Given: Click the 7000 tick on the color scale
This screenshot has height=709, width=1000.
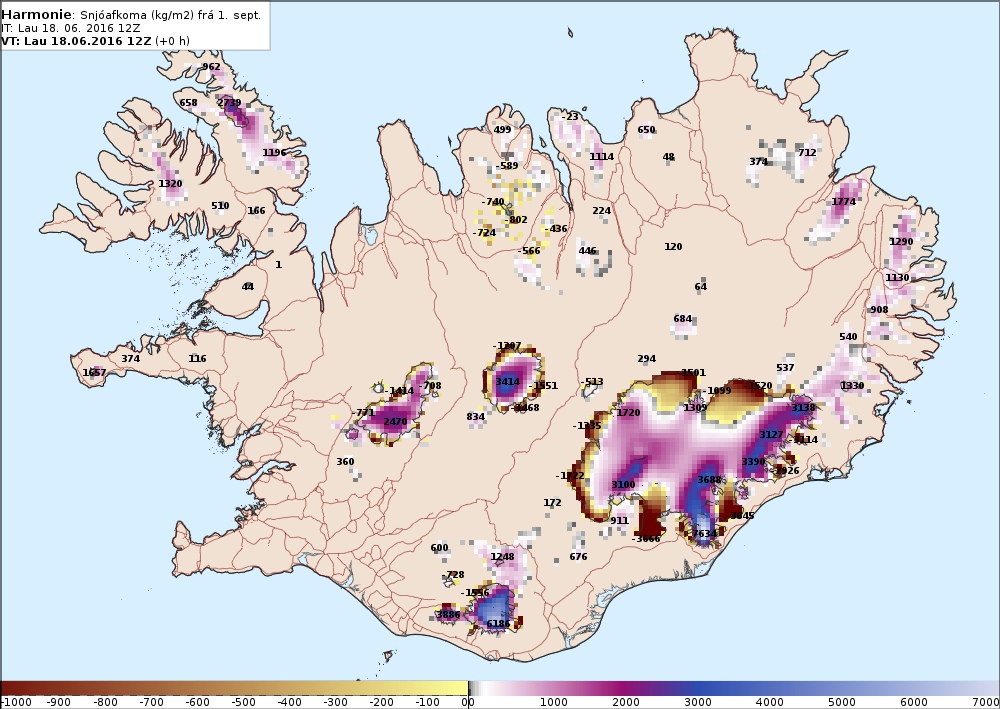Looking at the screenshot, I should click(986, 703).
